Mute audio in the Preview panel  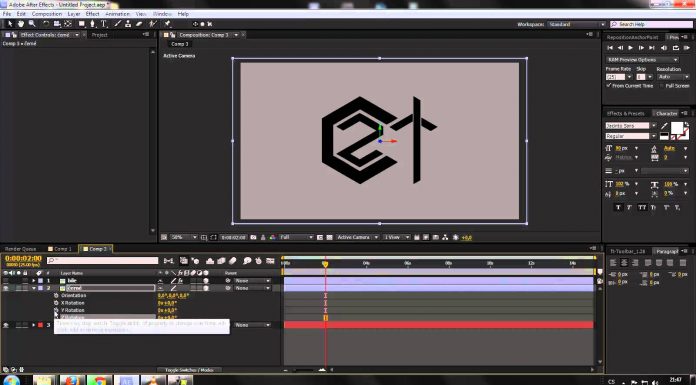[664, 48]
